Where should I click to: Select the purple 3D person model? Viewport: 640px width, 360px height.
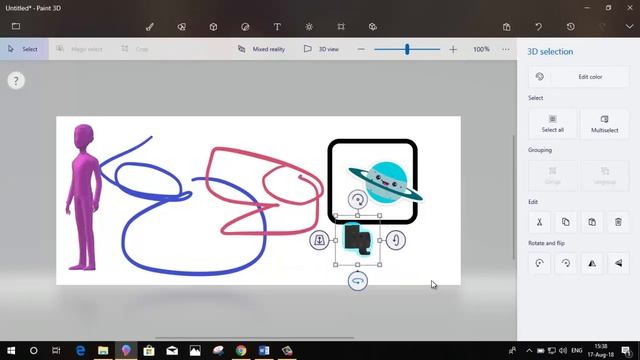84,197
